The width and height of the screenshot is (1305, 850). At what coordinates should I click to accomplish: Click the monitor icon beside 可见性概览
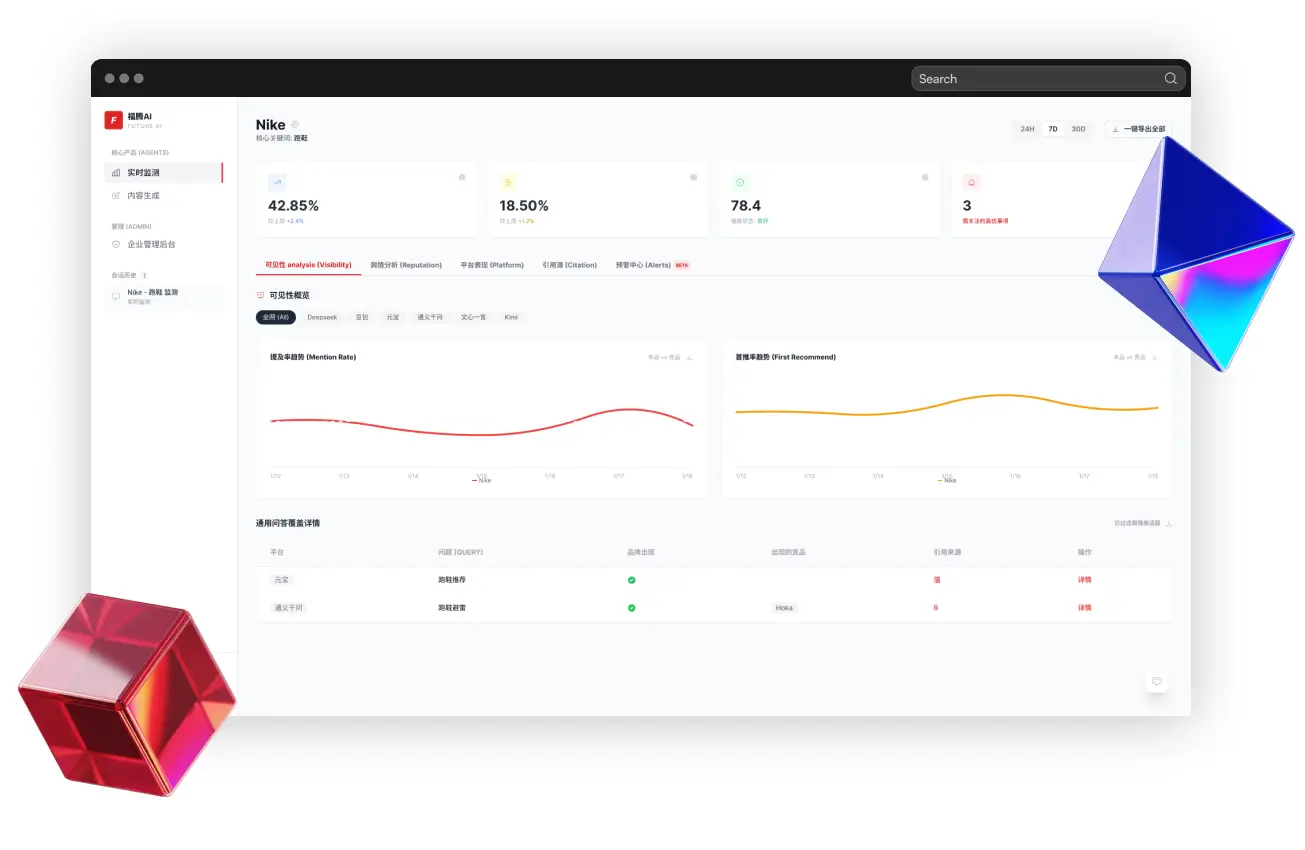tap(261, 296)
